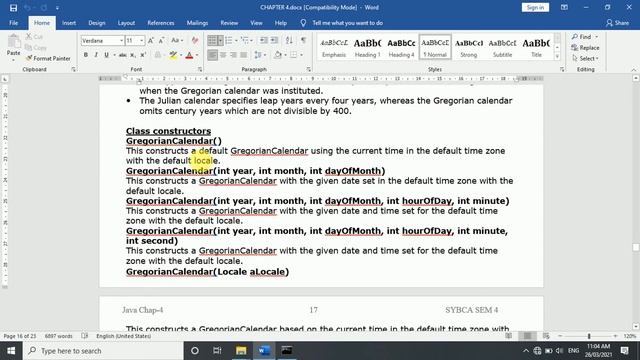
Task: Click the Save icon in title bar
Action: point(13,8)
